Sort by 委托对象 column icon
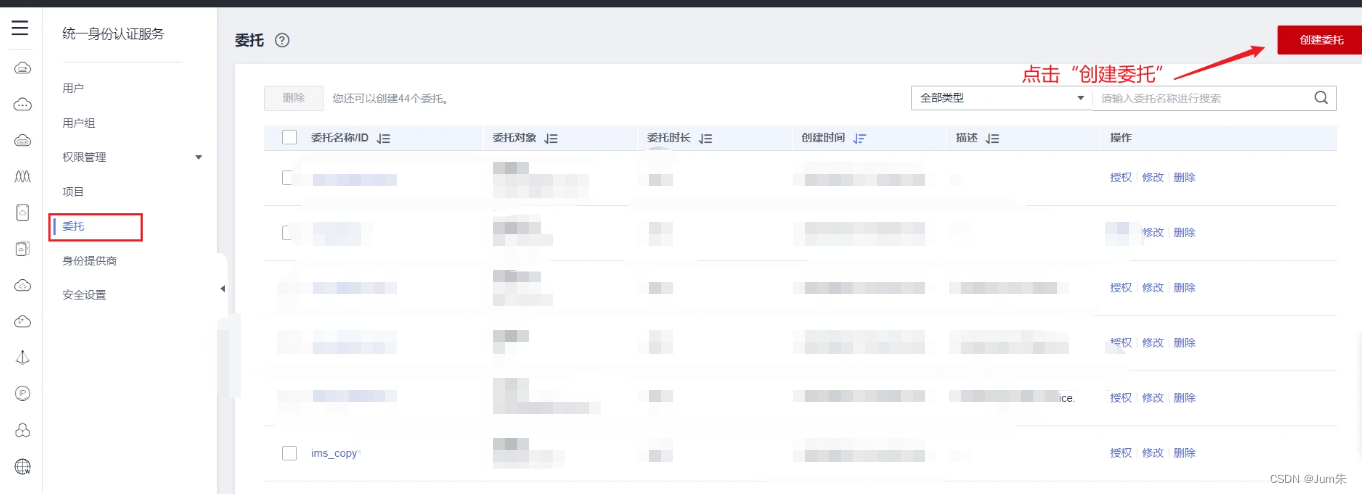Image resolution: width=1362 pixels, height=494 pixels. tap(551, 139)
